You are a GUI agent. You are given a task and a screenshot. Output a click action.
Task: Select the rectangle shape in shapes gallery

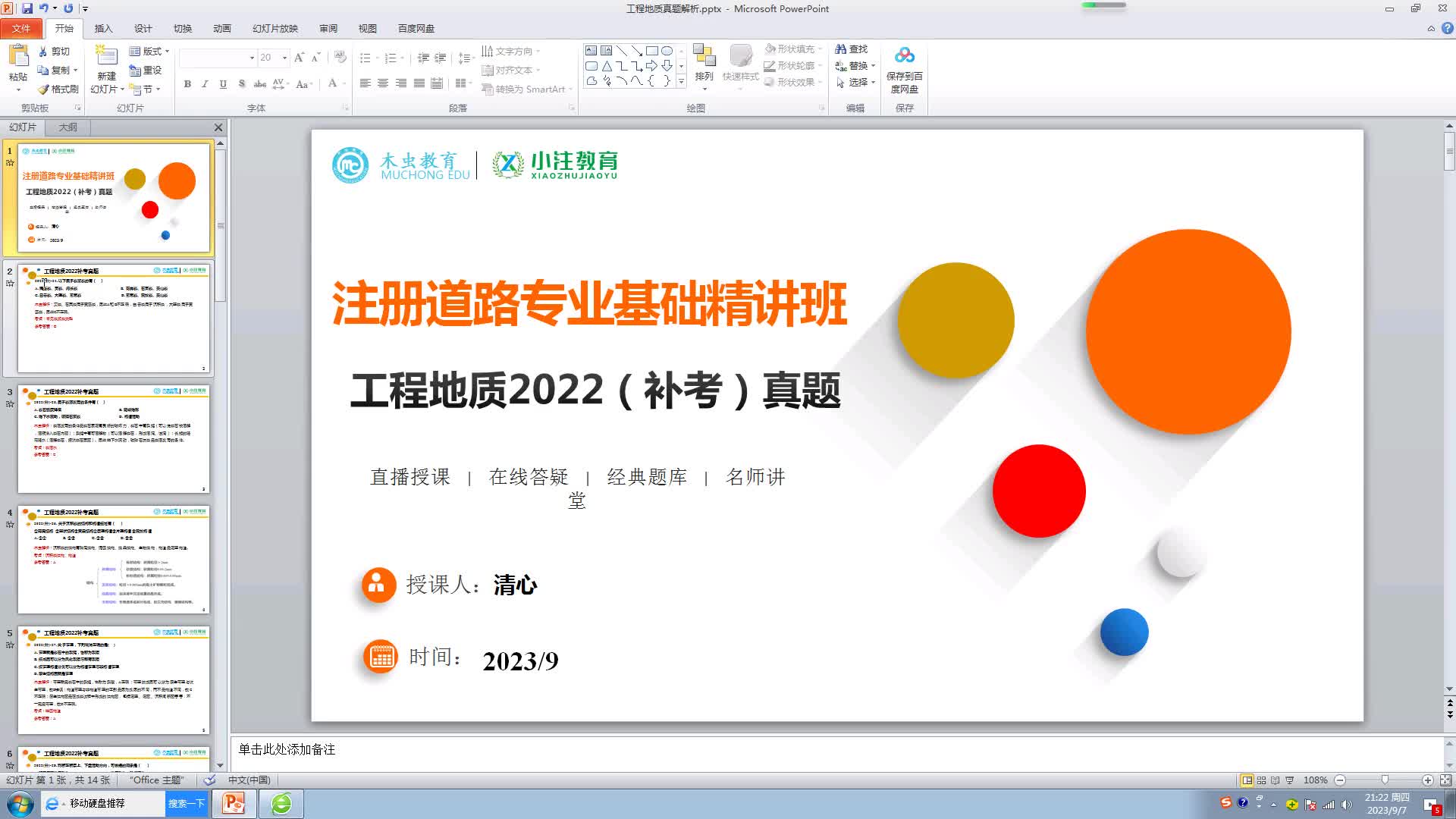coord(651,51)
